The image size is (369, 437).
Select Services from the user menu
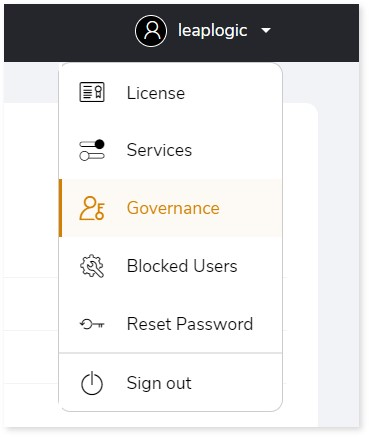coord(171,150)
